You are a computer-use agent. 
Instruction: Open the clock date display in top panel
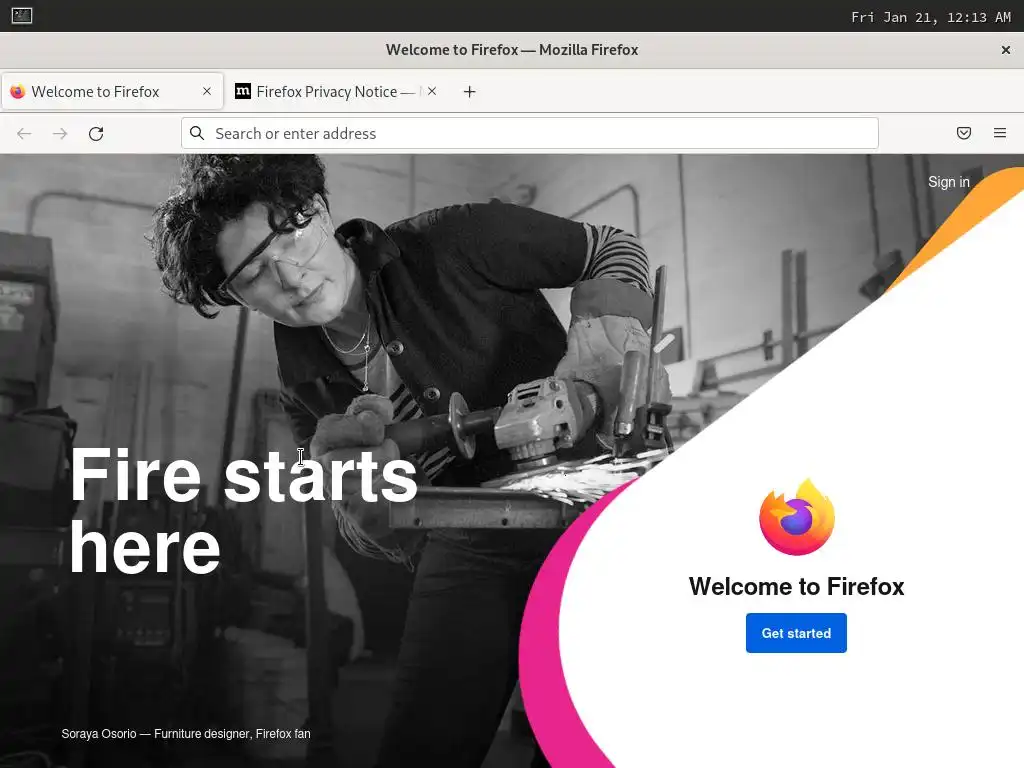931,17
